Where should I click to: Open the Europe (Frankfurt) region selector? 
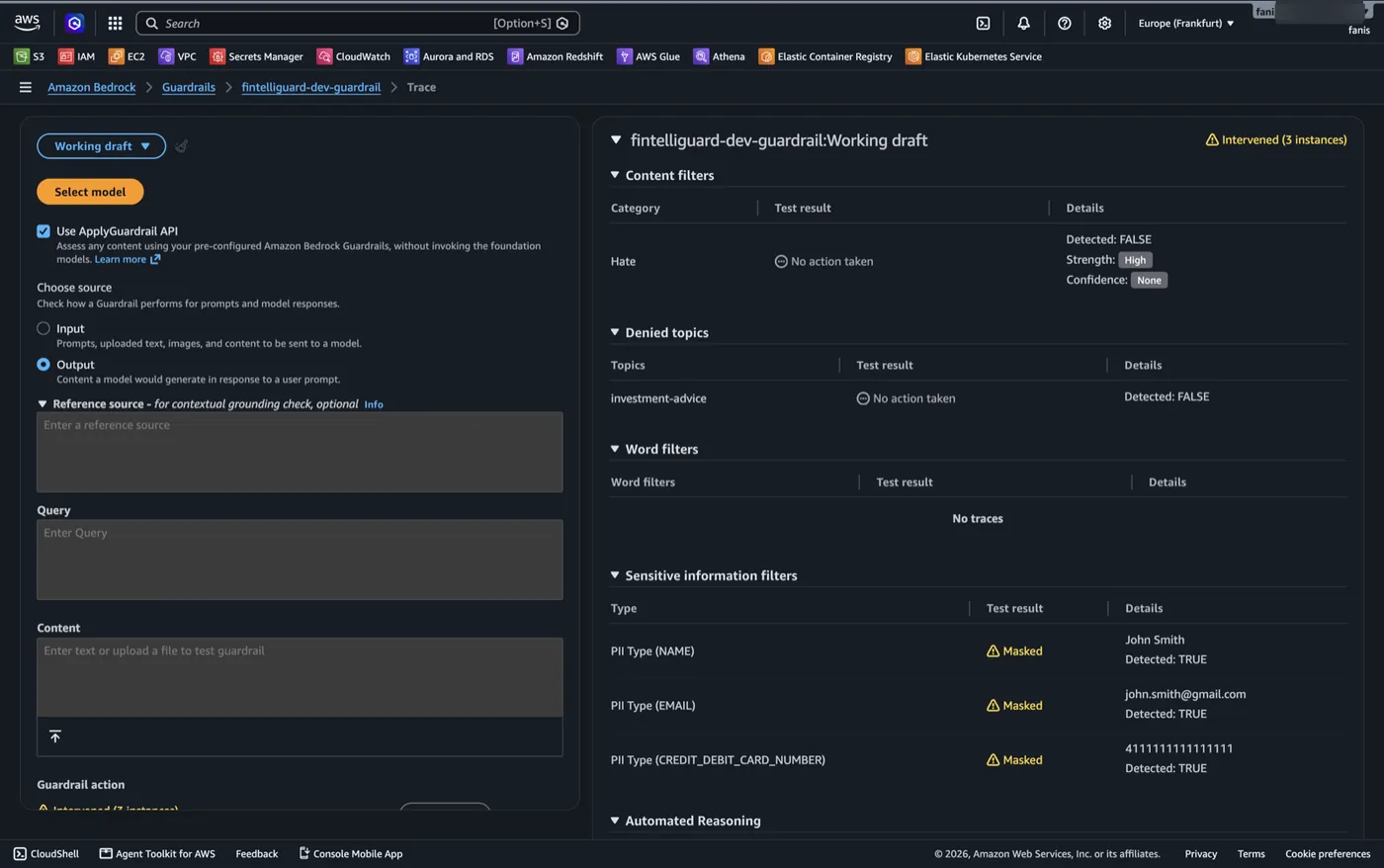click(x=1185, y=23)
